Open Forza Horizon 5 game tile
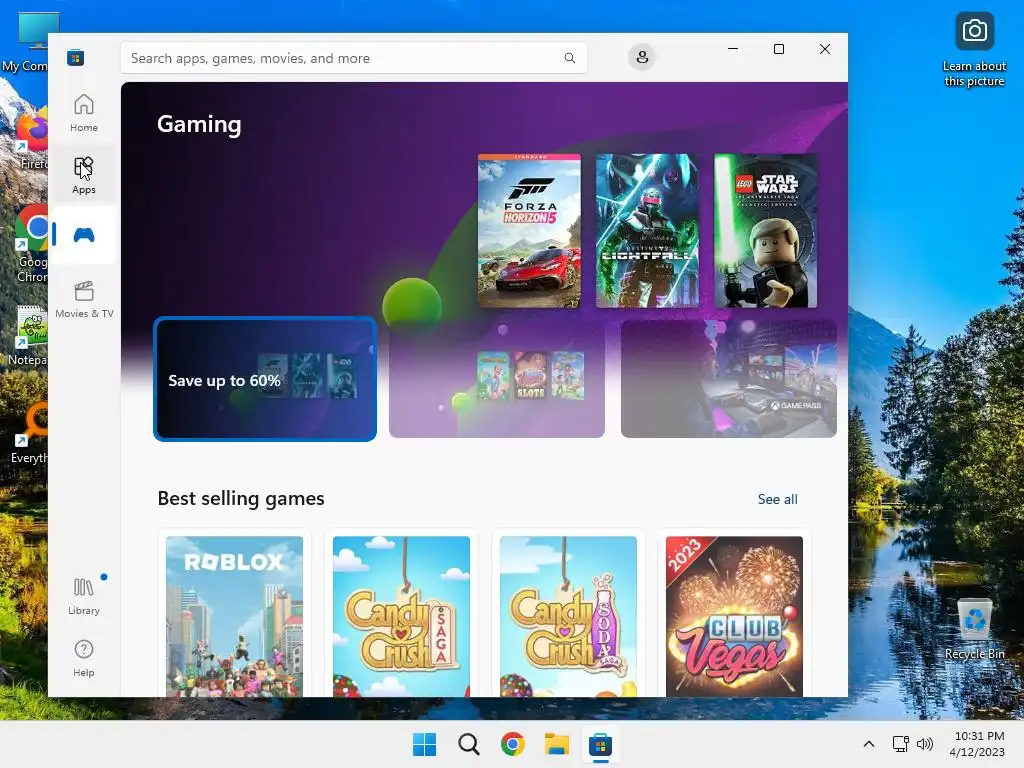 tap(529, 231)
